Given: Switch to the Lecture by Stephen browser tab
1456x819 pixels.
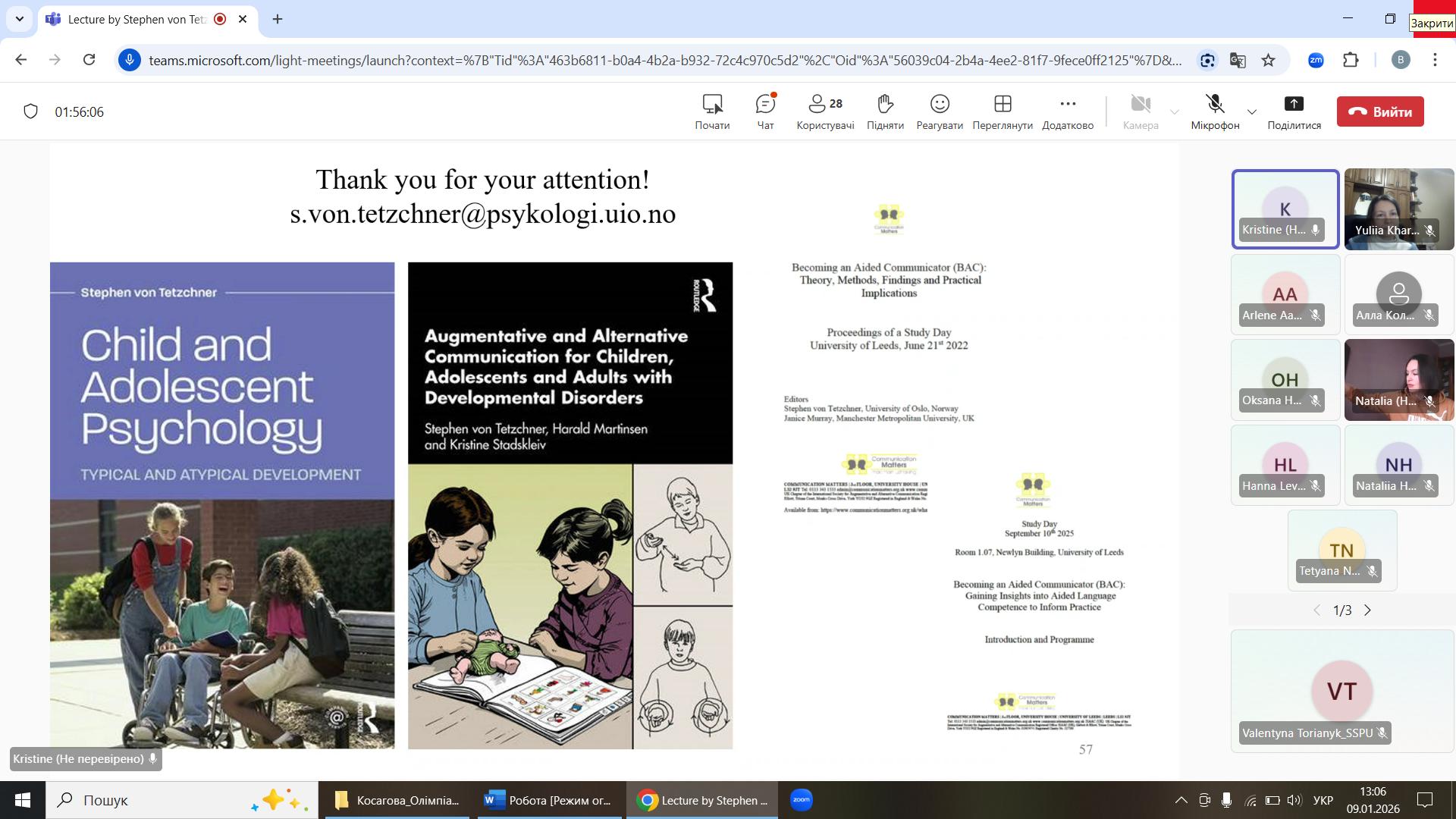Looking at the screenshot, I should point(136,19).
